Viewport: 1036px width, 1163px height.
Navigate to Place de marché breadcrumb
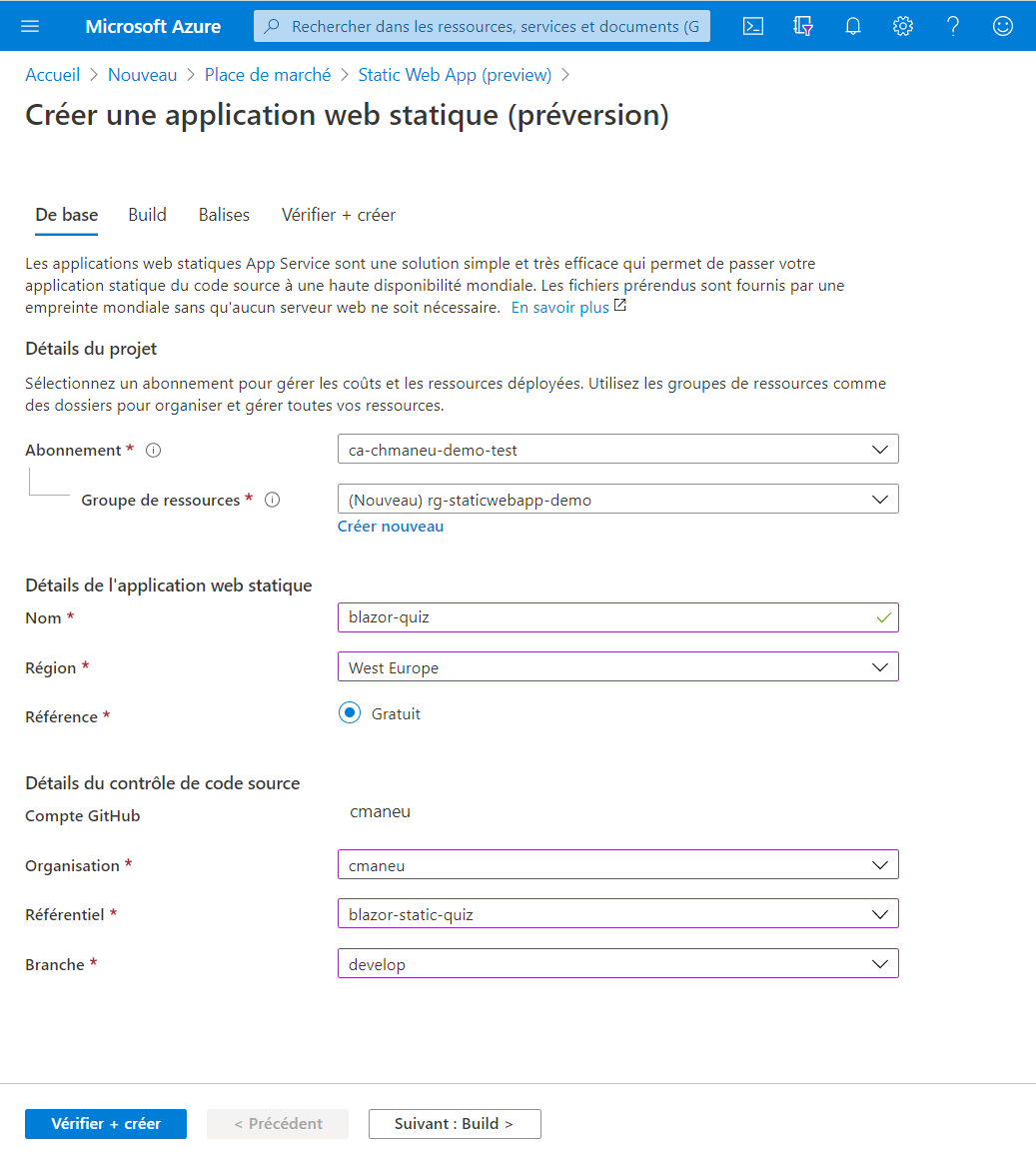point(267,75)
